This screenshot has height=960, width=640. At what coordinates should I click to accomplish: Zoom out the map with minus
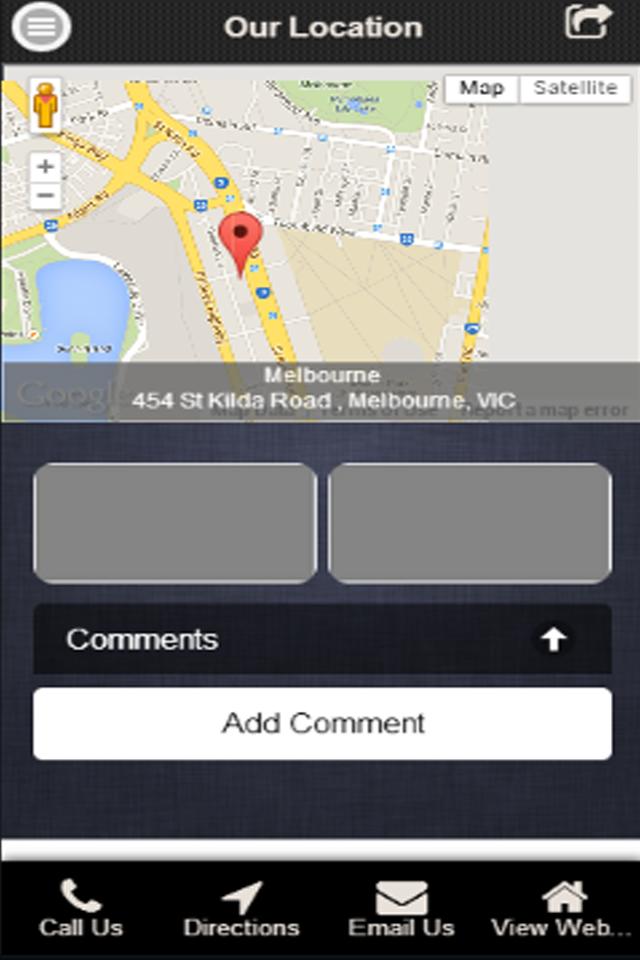pos(45,196)
